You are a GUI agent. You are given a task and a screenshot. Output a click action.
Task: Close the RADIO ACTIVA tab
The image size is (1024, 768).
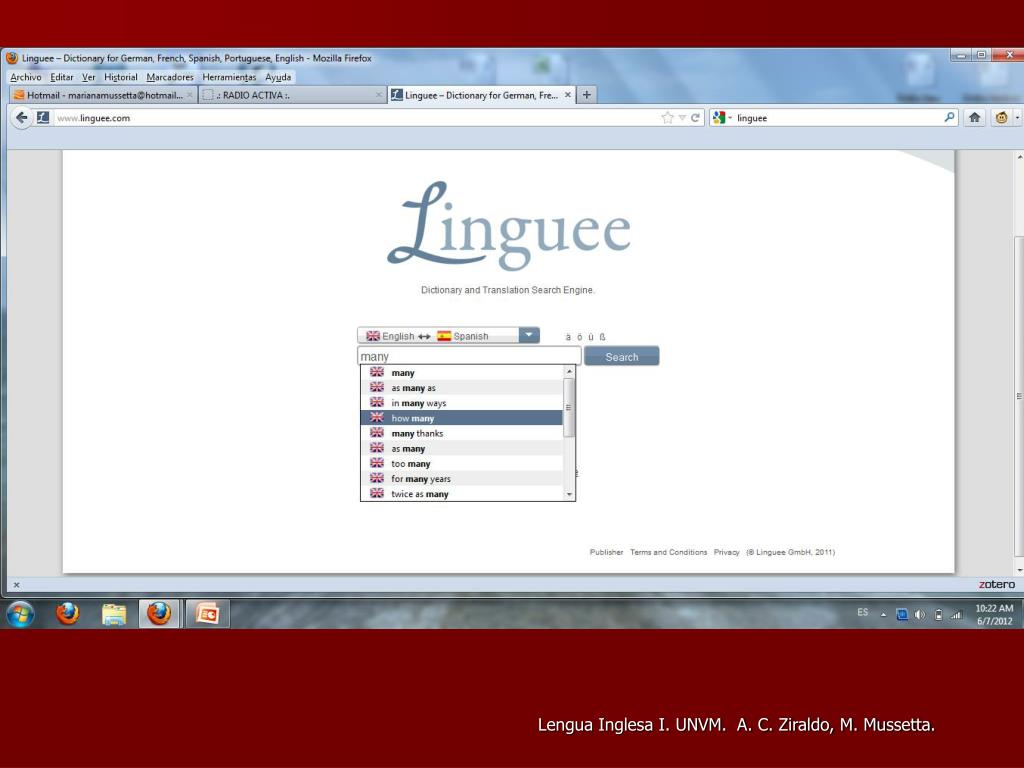[x=378, y=95]
